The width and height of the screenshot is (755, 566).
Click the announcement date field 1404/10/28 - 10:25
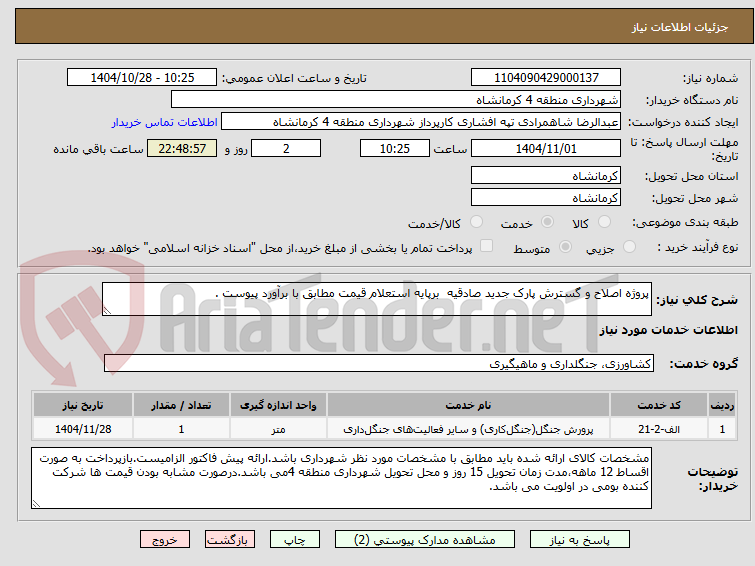[x=142, y=78]
